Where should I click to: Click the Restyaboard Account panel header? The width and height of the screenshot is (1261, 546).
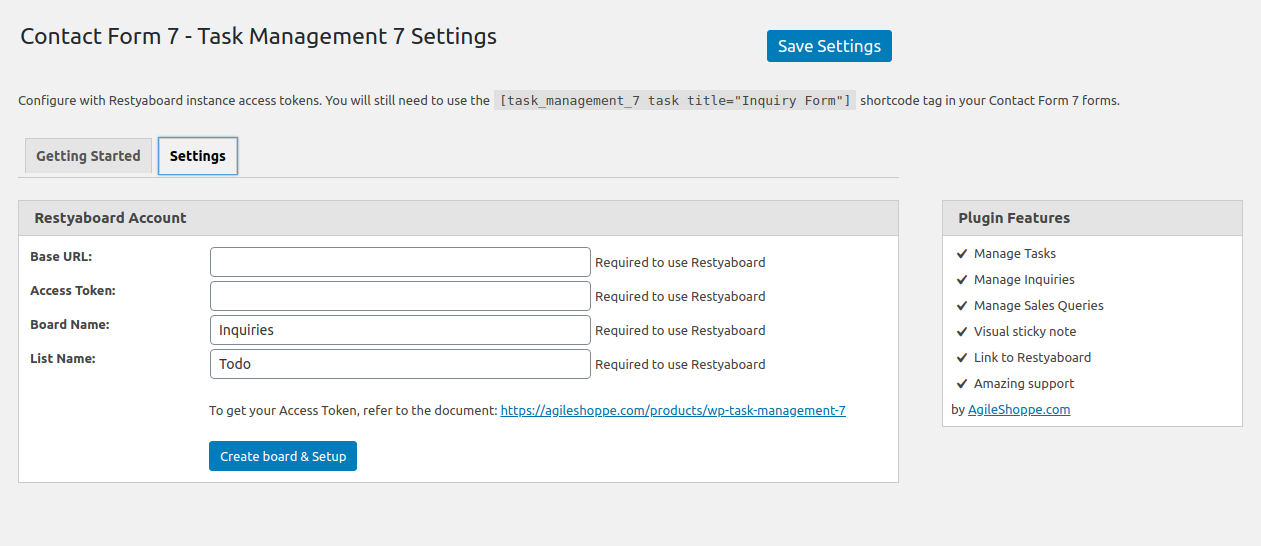click(458, 218)
